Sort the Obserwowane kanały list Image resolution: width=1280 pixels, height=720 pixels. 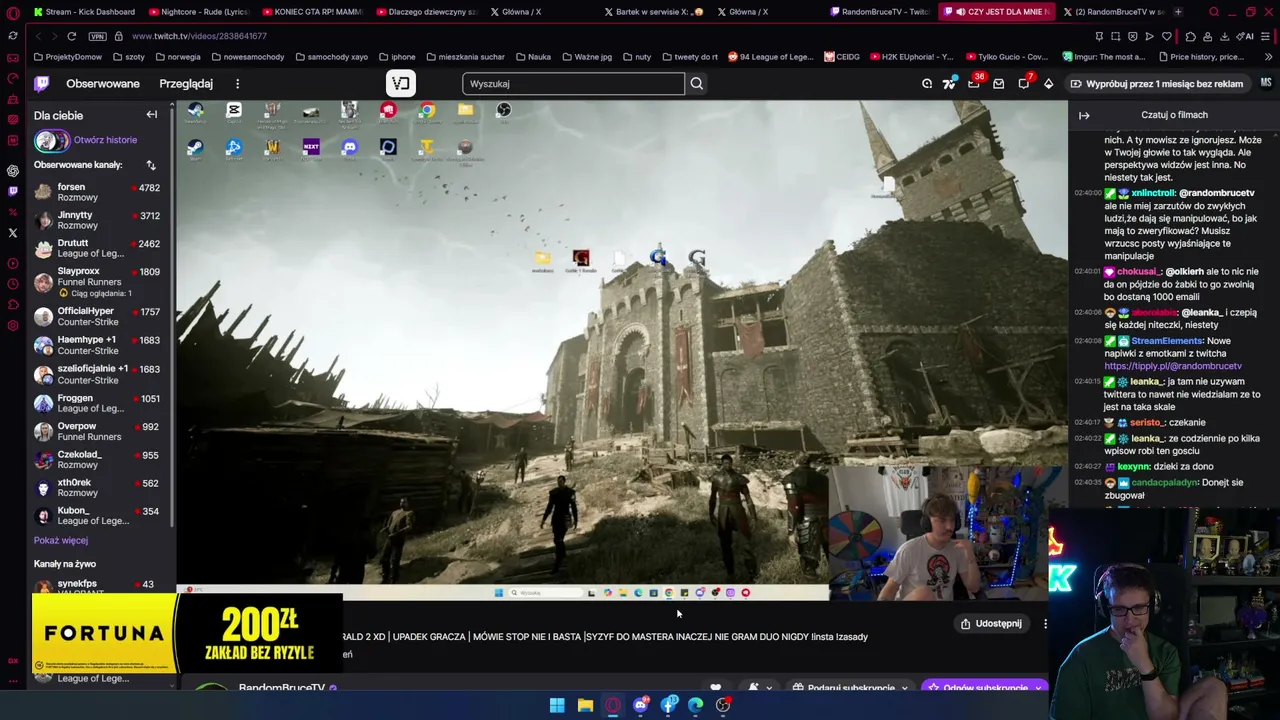(x=151, y=165)
